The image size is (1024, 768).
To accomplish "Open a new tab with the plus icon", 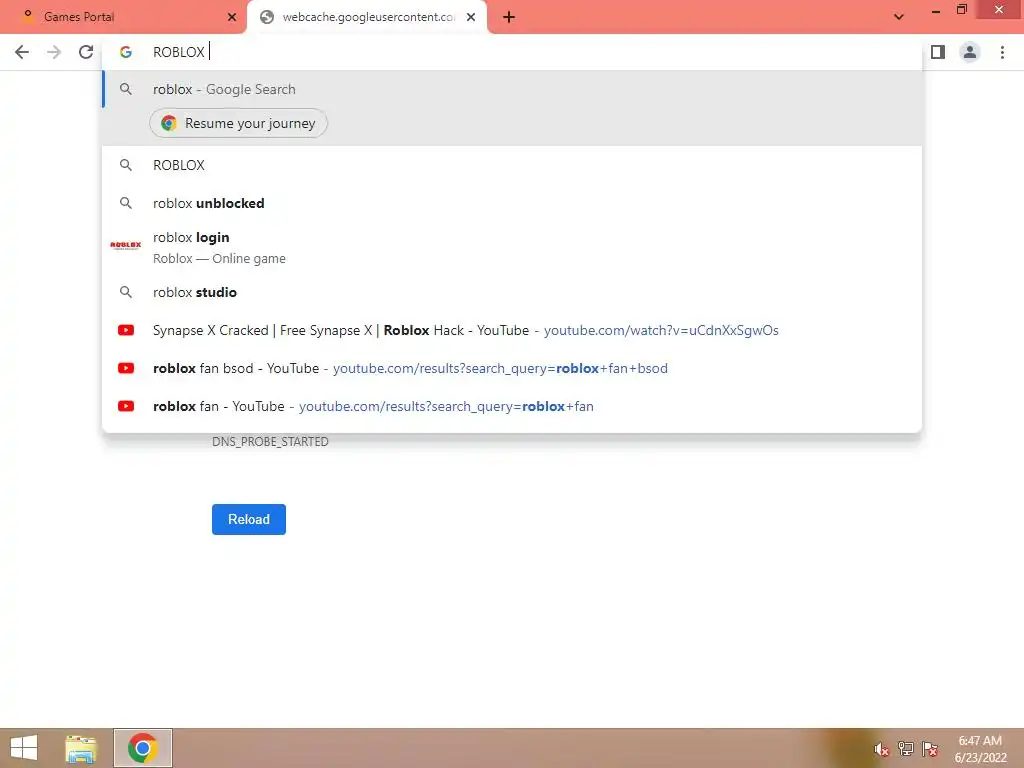I will (x=509, y=18).
